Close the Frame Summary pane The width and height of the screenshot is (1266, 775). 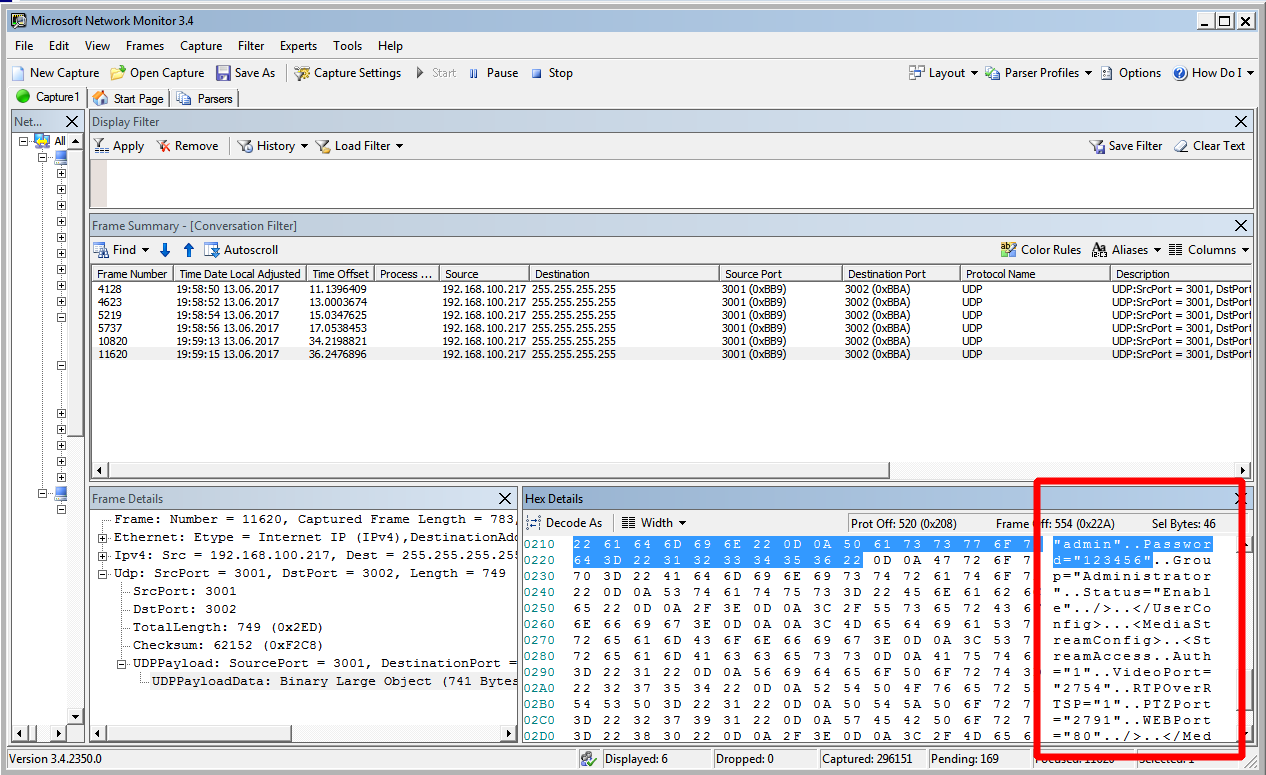[x=1241, y=226]
